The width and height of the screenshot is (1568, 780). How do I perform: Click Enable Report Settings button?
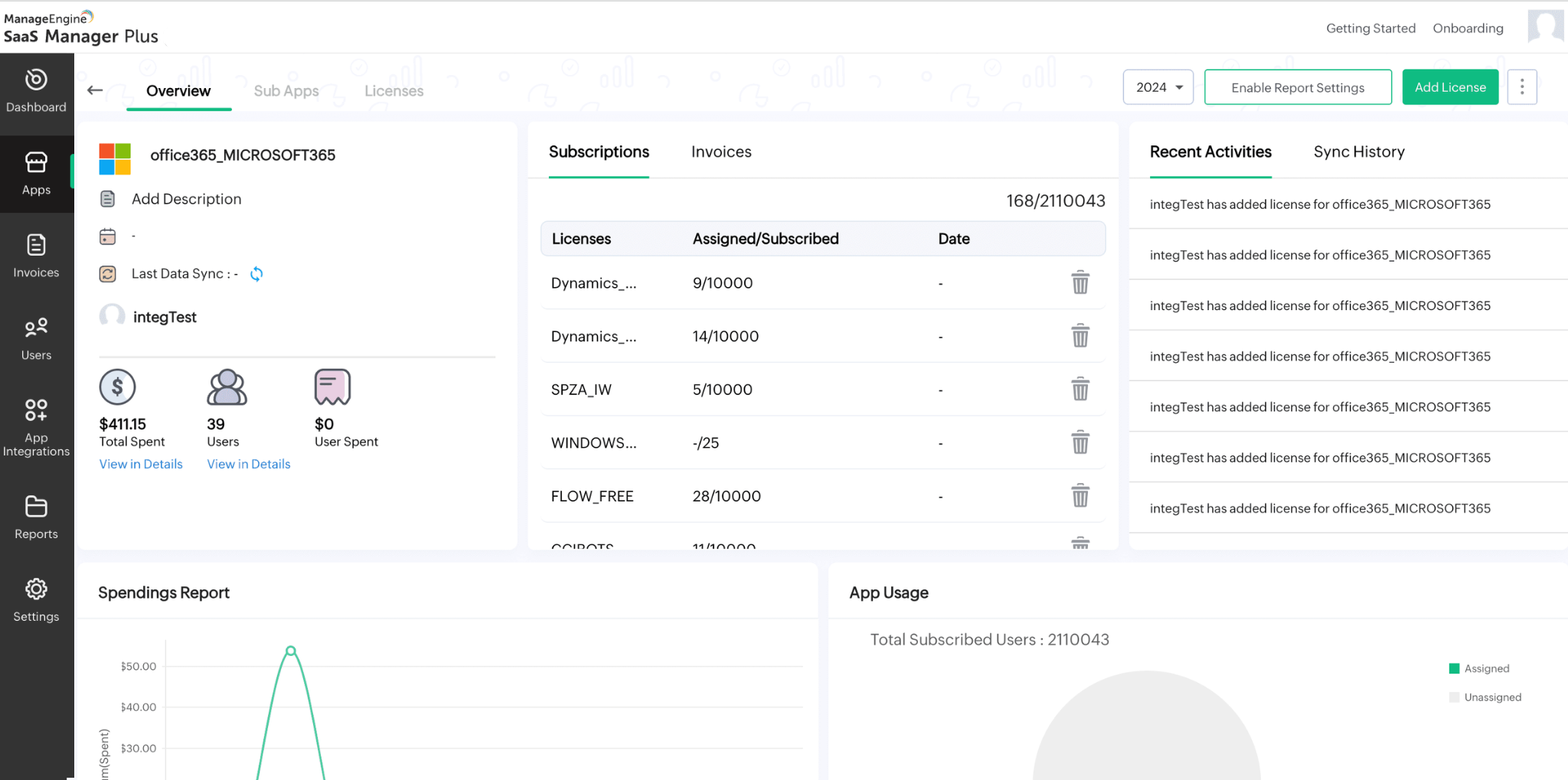pyautogui.click(x=1298, y=87)
